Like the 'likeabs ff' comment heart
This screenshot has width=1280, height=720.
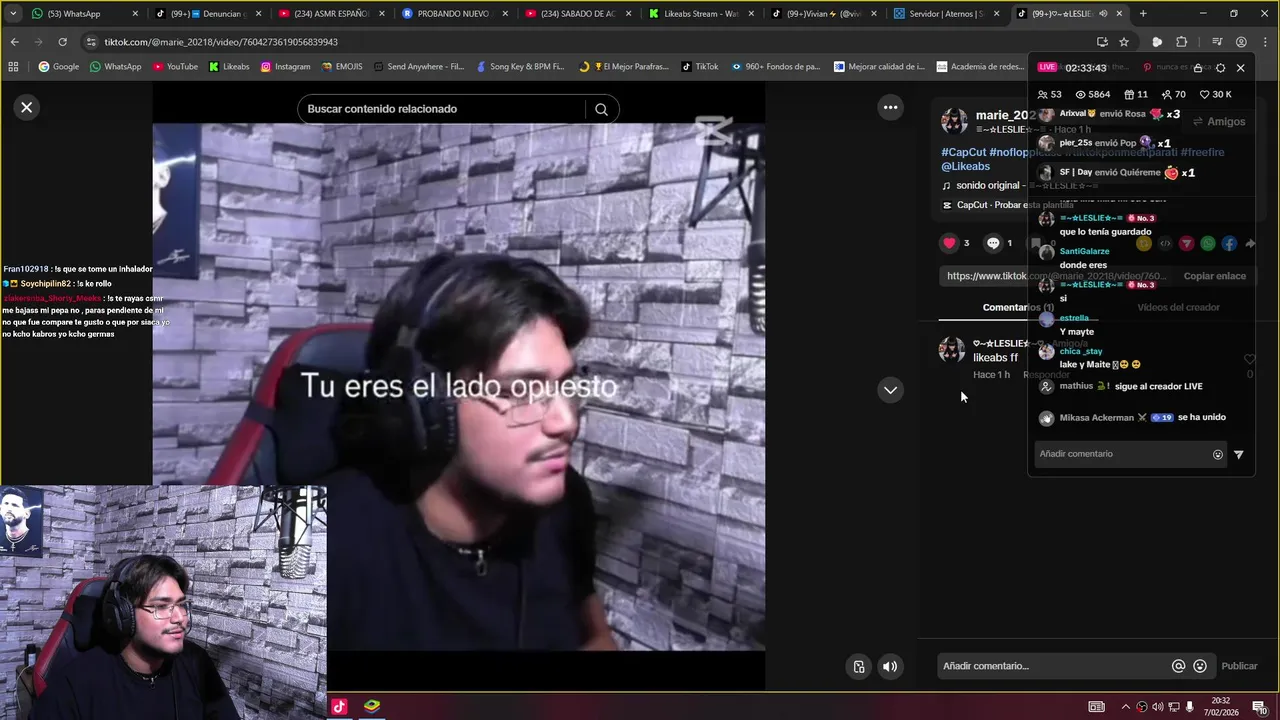(1249, 359)
